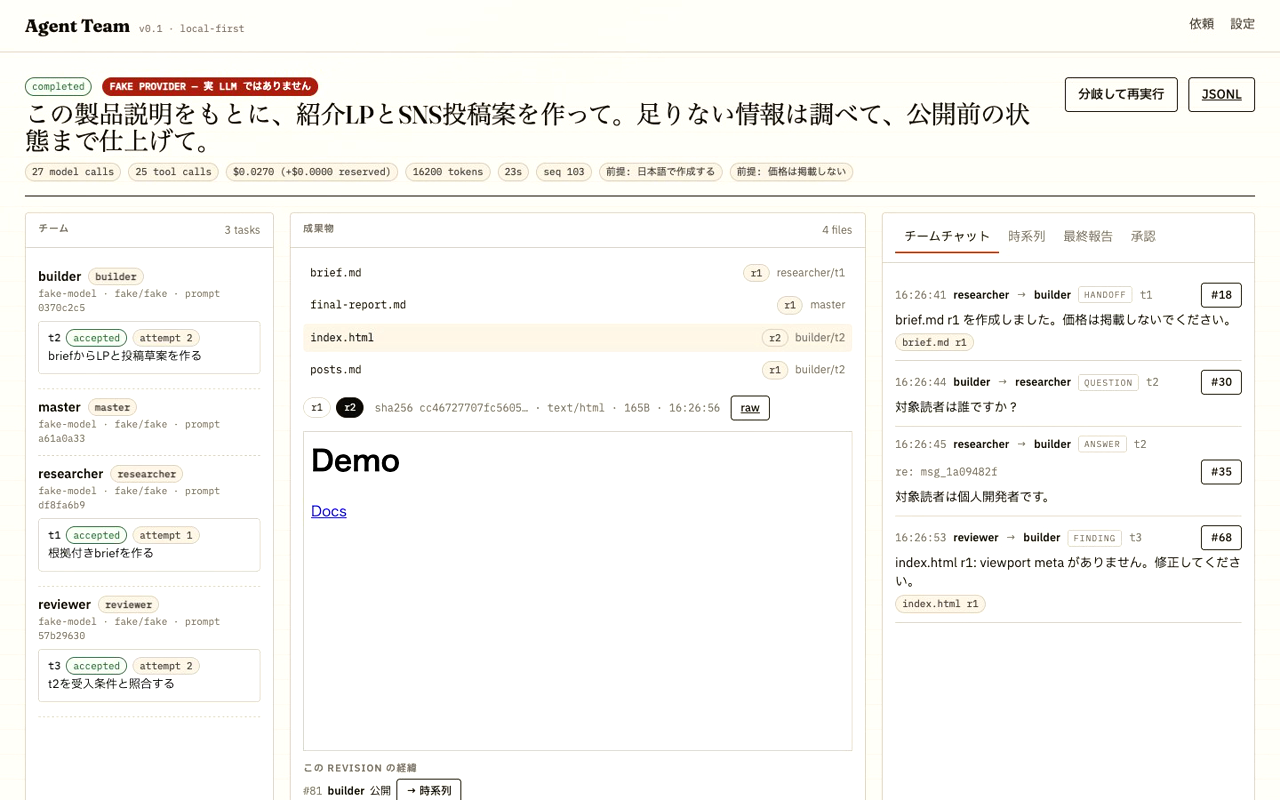Select final-report.md in the artifacts list
Viewport: 1280px width, 800px height.
577,305
